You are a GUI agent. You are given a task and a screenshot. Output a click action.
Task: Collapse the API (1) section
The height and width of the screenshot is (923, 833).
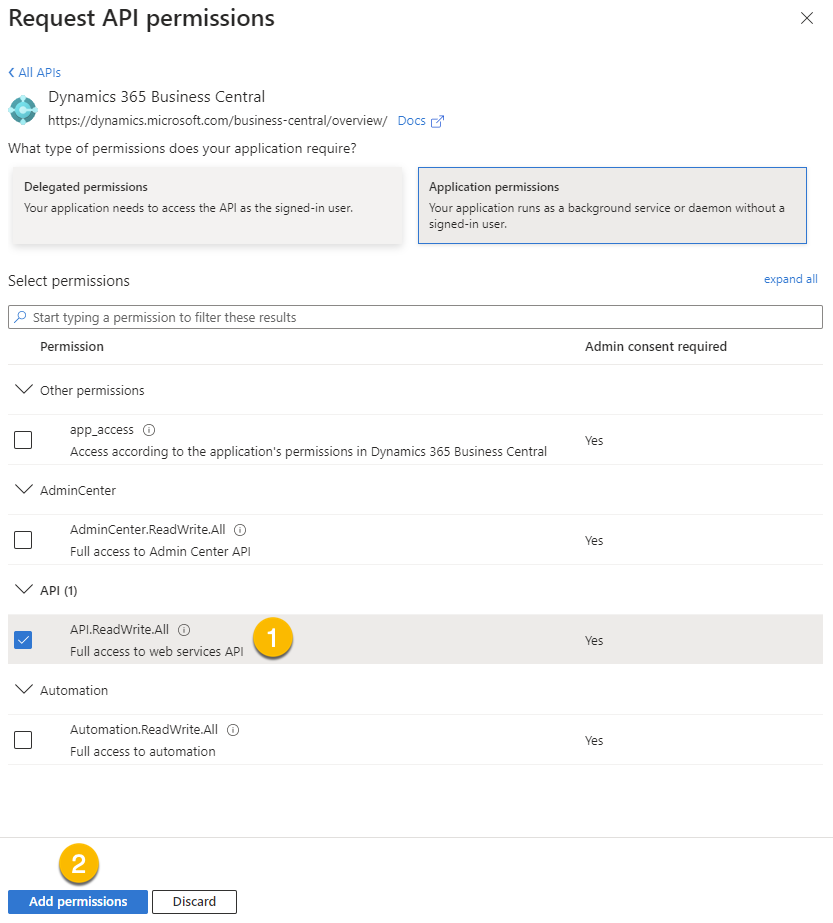click(24, 590)
